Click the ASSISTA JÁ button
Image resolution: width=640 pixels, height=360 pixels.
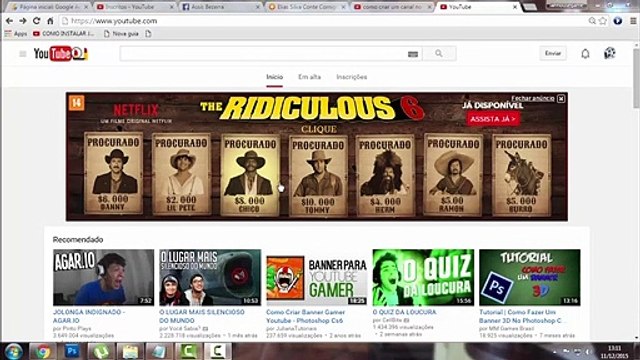(x=493, y=119)
